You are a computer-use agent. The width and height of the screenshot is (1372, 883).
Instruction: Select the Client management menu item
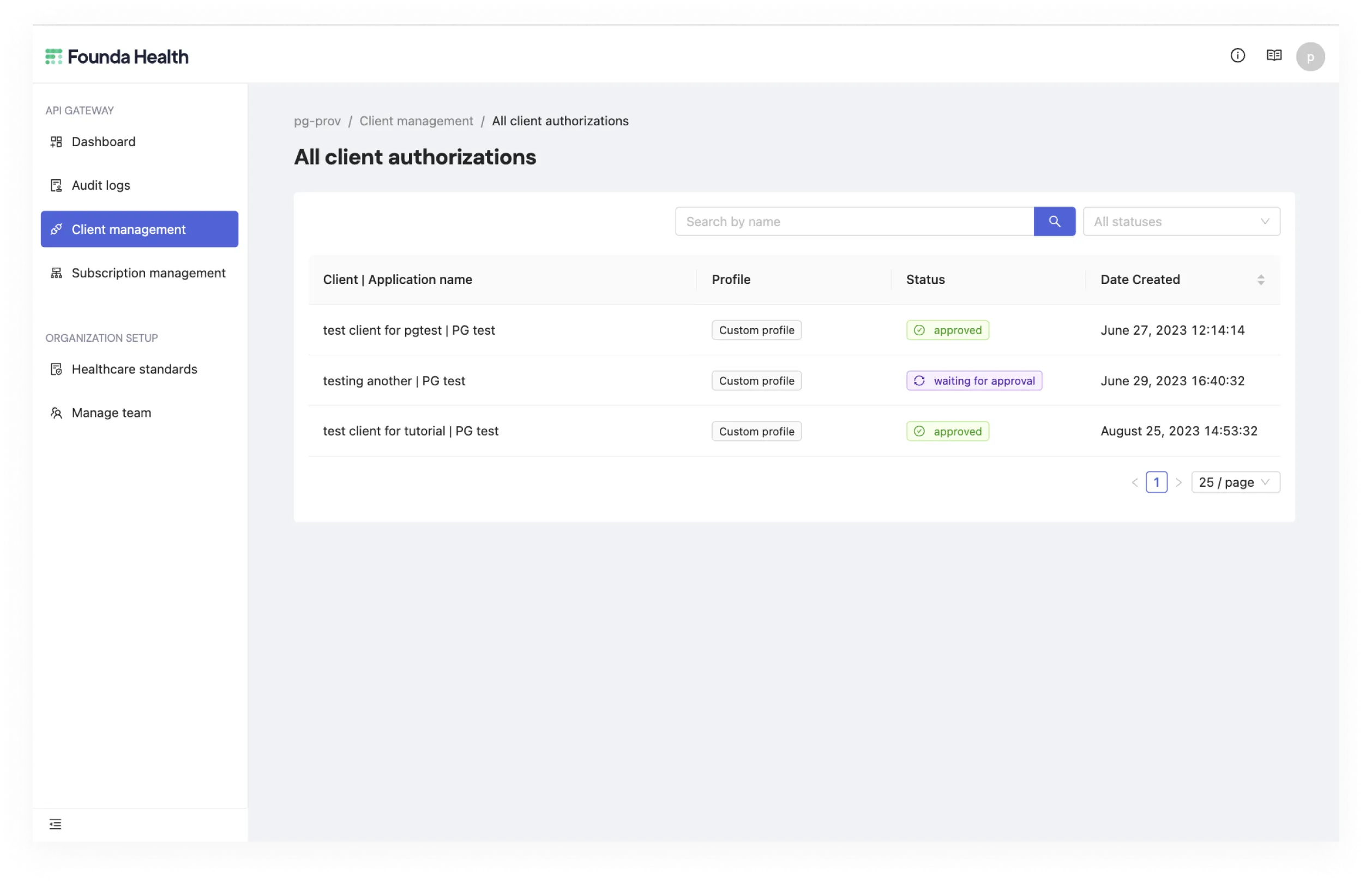(140, 229)
